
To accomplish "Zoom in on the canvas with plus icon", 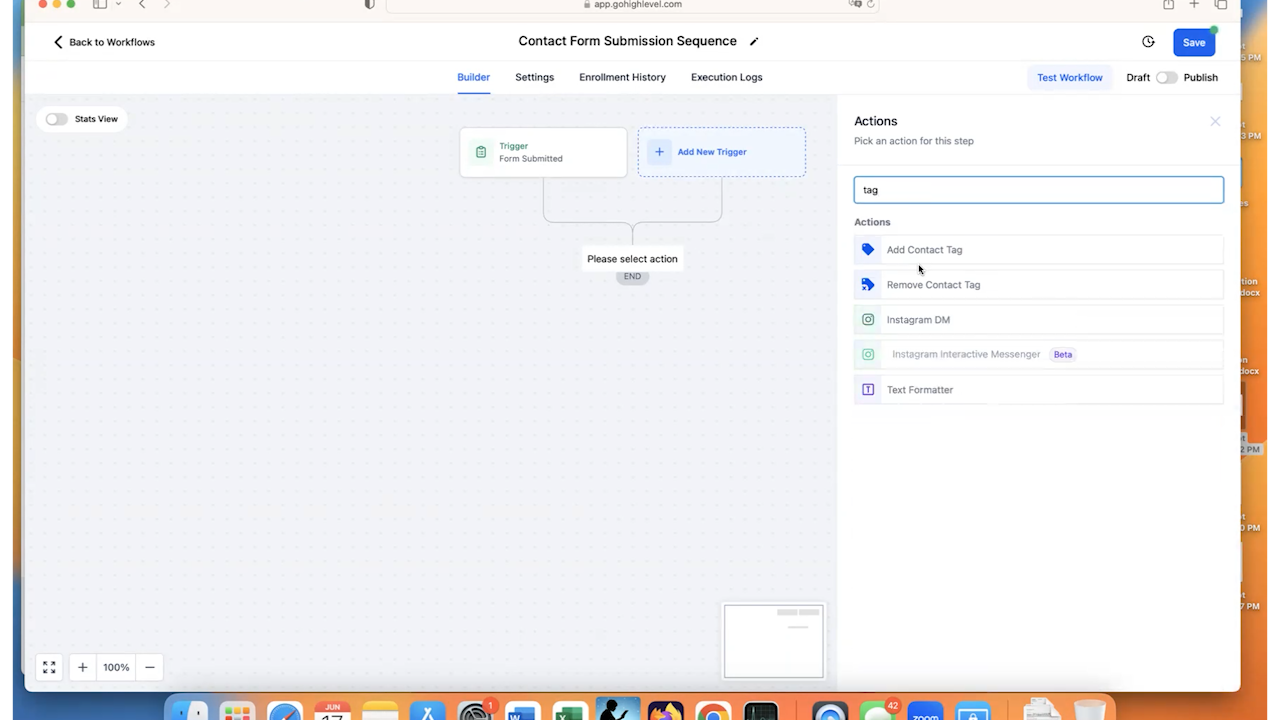I will tap(82, 667).
